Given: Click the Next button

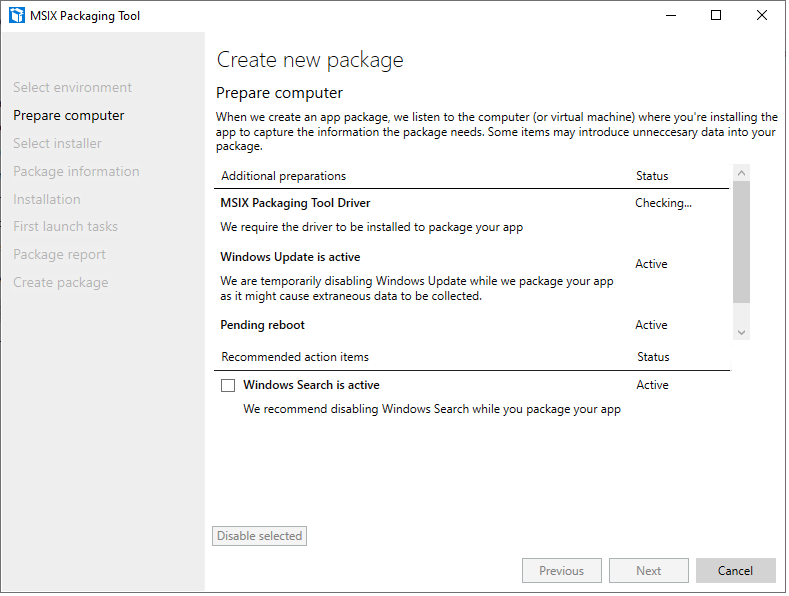Looking at the screenshot, I should pyautogui.click(x=648, y=571).
